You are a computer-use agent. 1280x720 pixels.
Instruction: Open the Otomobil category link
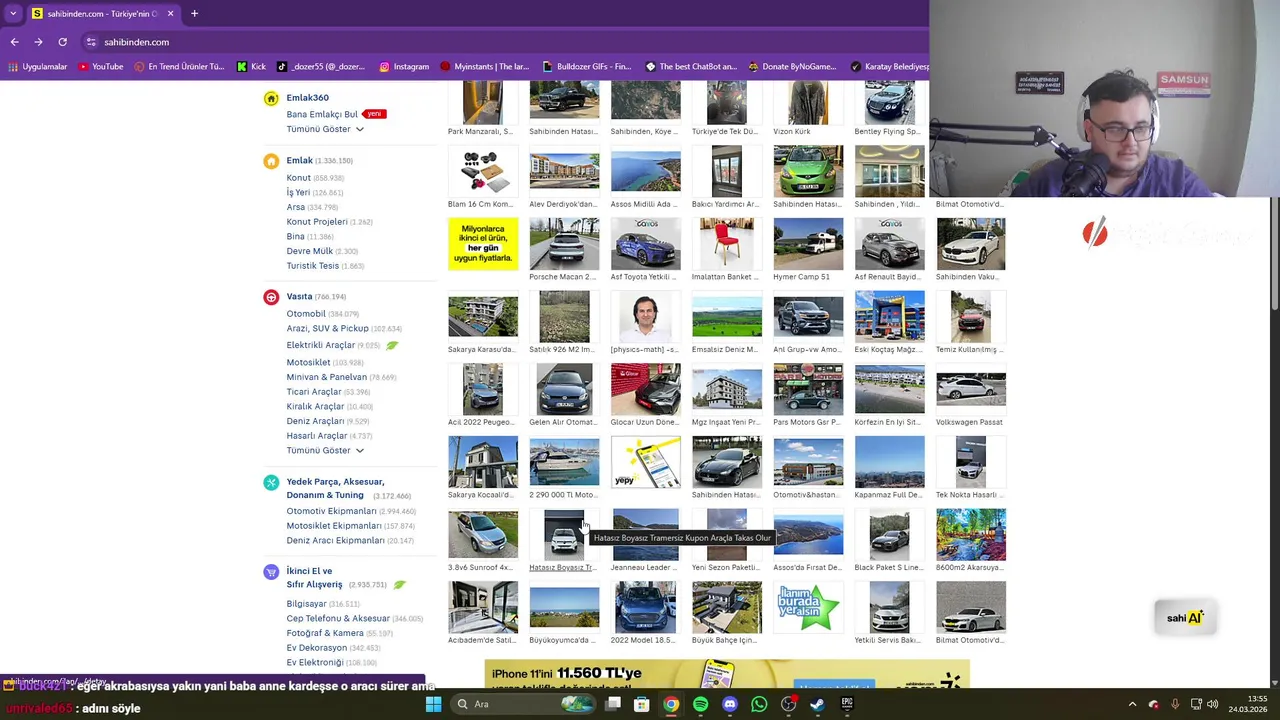coord(306,314)
